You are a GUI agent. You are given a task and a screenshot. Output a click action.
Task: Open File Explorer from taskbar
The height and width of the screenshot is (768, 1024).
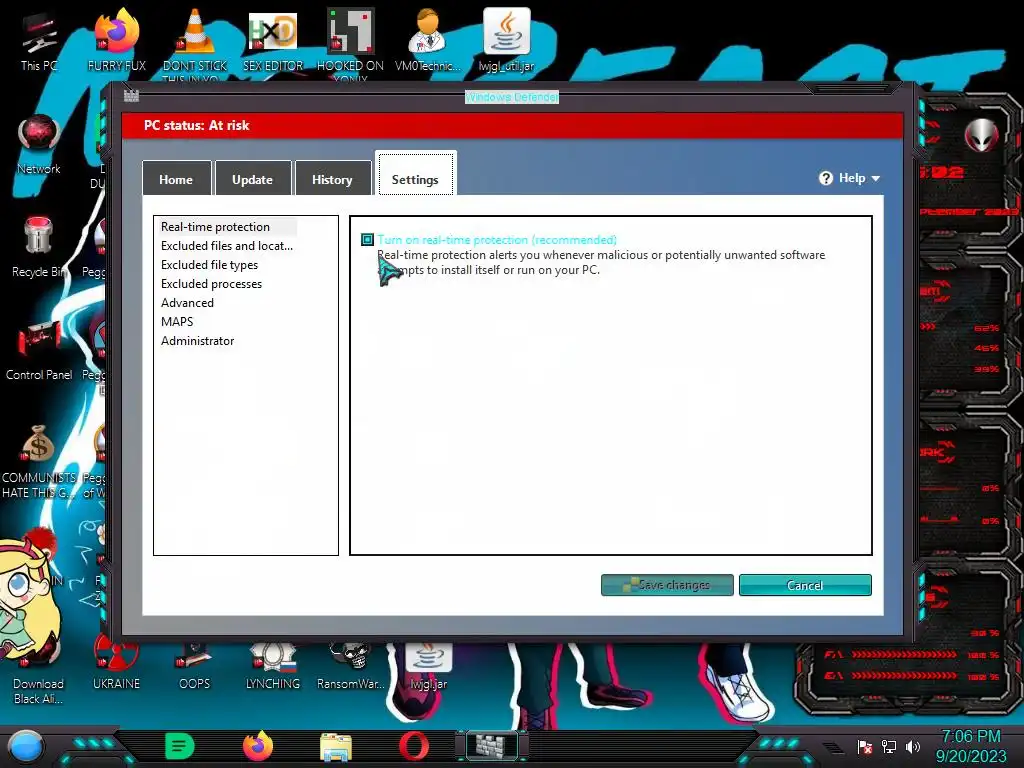point(336,747)
